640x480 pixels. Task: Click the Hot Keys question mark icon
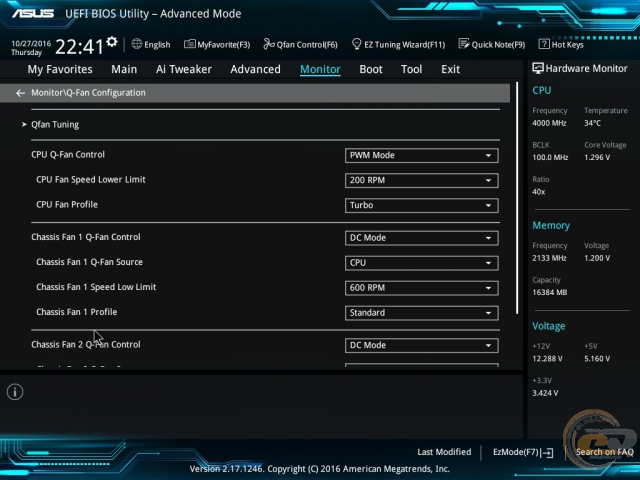tap(544, 44)
